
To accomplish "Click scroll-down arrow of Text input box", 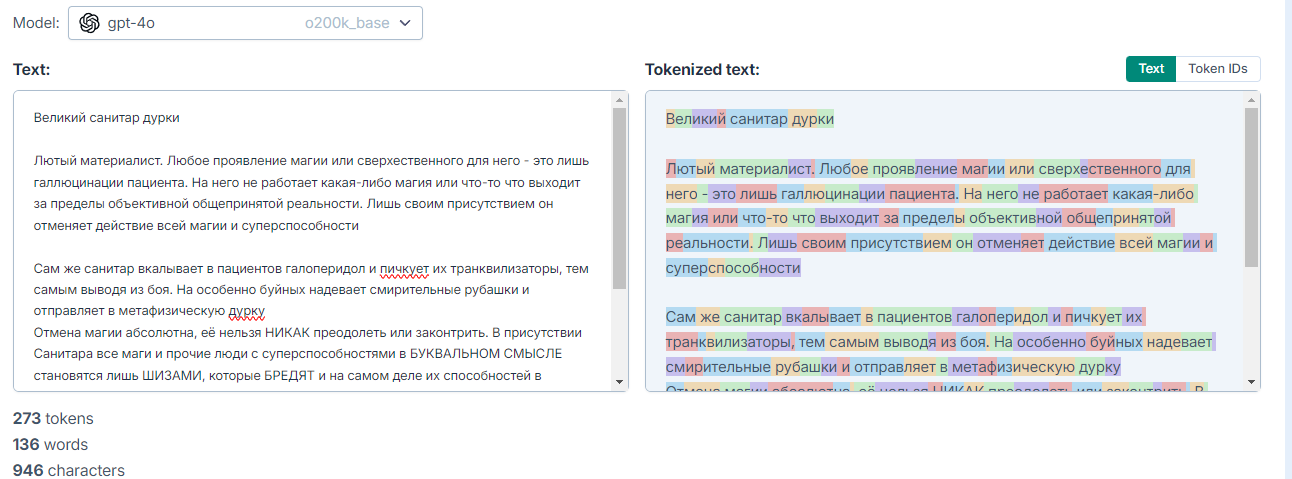I will coord(619,382).
